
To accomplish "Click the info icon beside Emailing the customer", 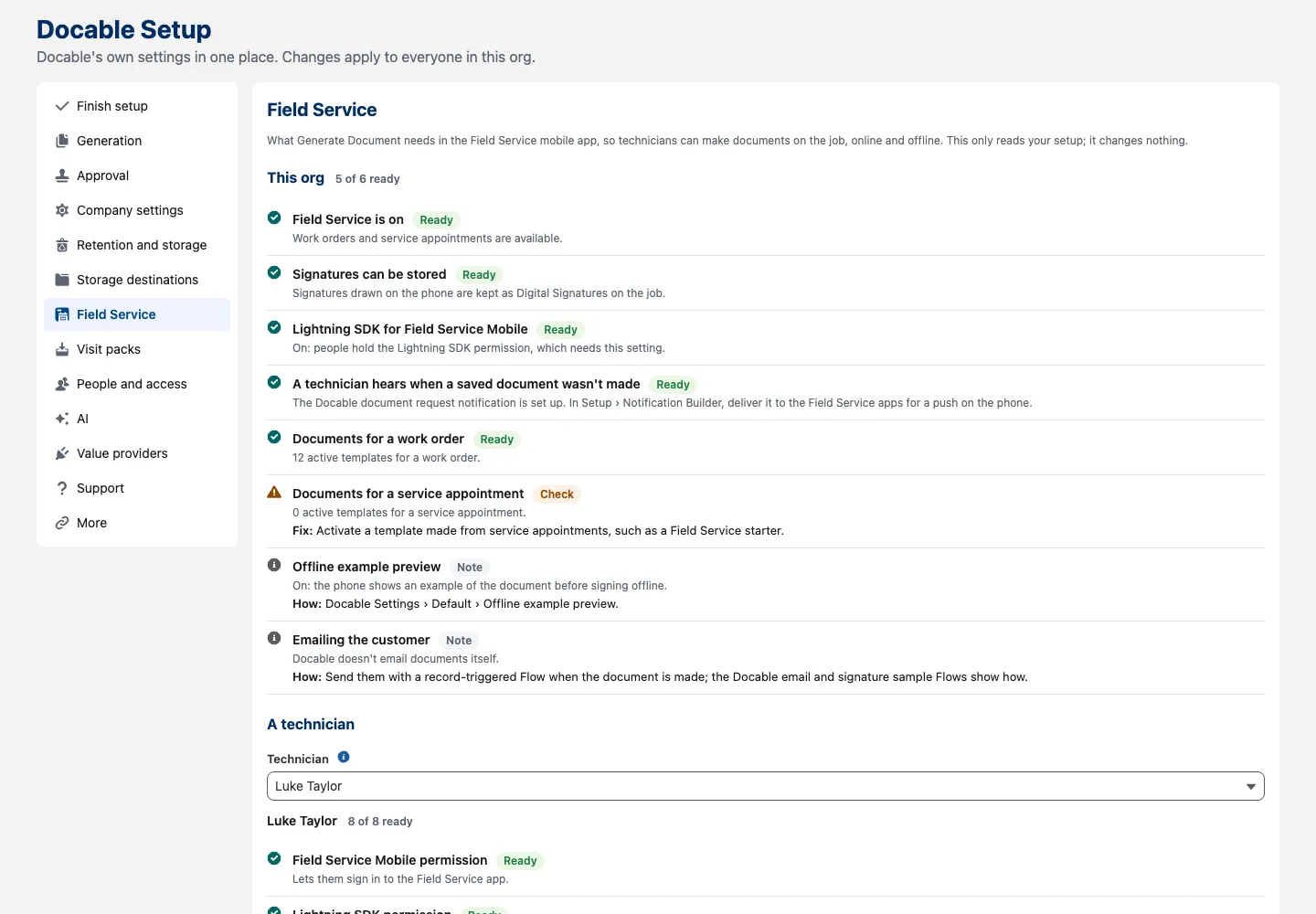I will 274,638.
